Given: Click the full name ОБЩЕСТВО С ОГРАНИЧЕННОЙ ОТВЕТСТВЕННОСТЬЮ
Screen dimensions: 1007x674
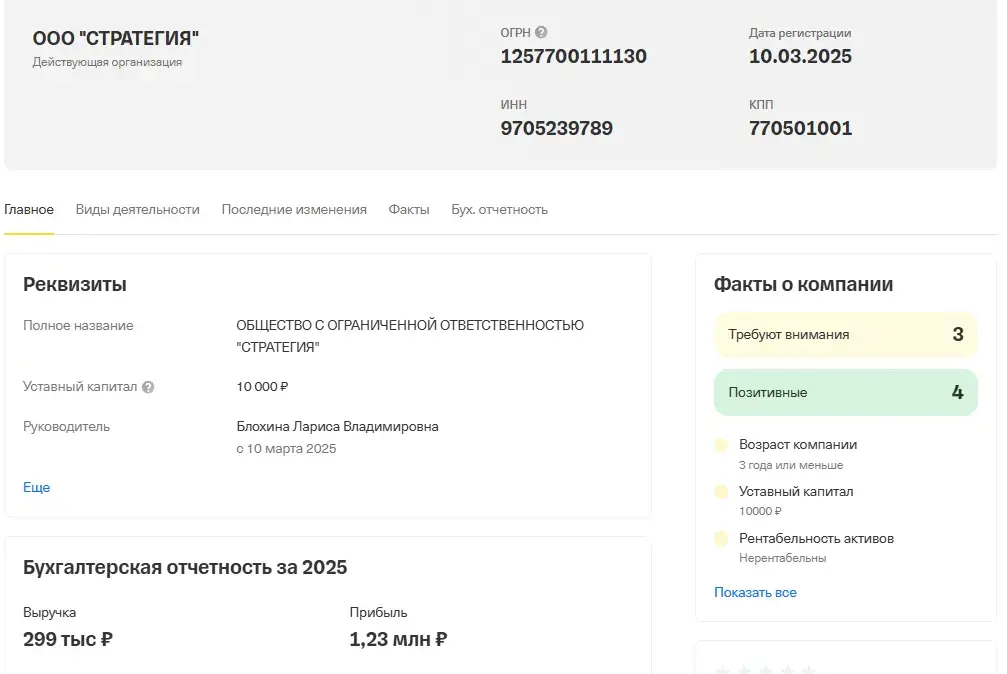Looking at the screenshot, I should [x=410, y=326].
